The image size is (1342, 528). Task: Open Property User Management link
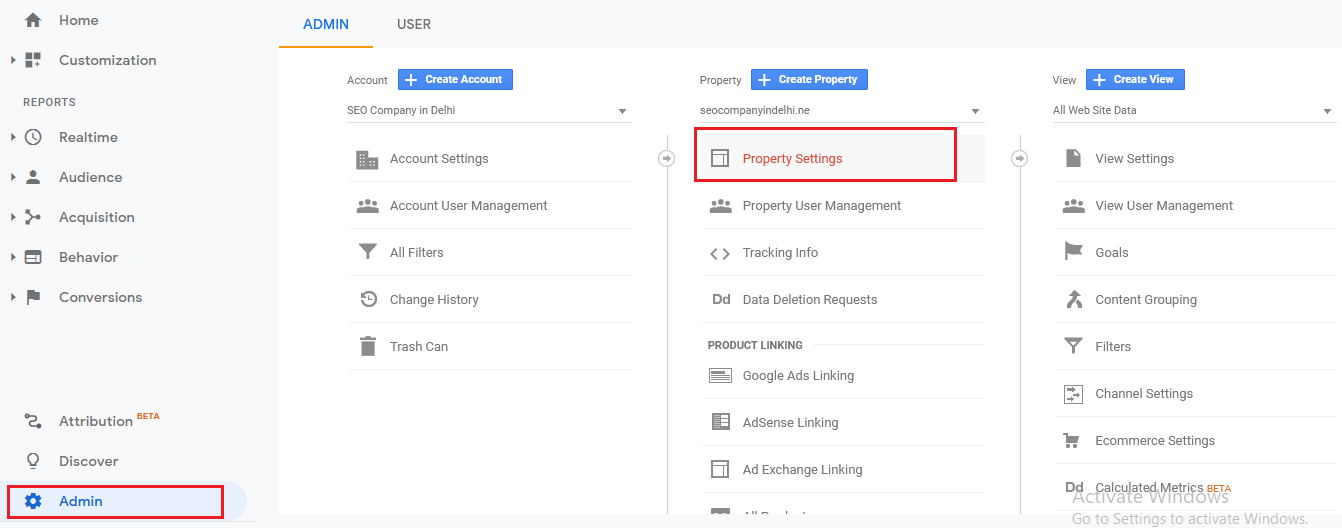(x=822, y=206)
